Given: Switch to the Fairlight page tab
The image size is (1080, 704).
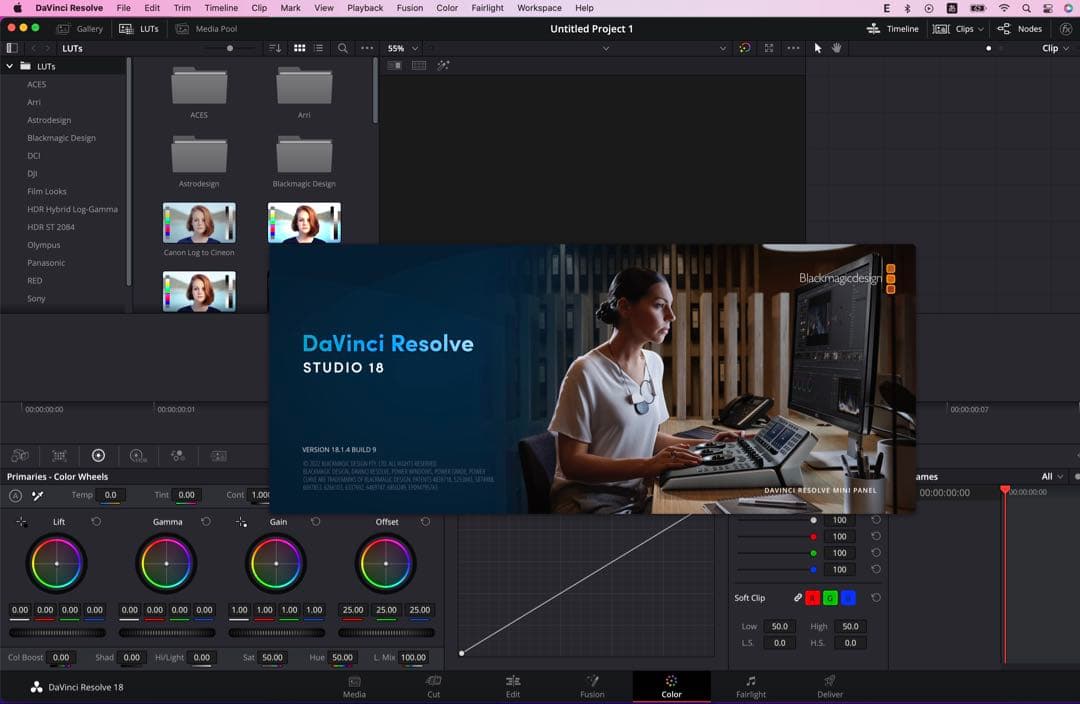Looking at the screenshot, I should [x=750, y=686].
